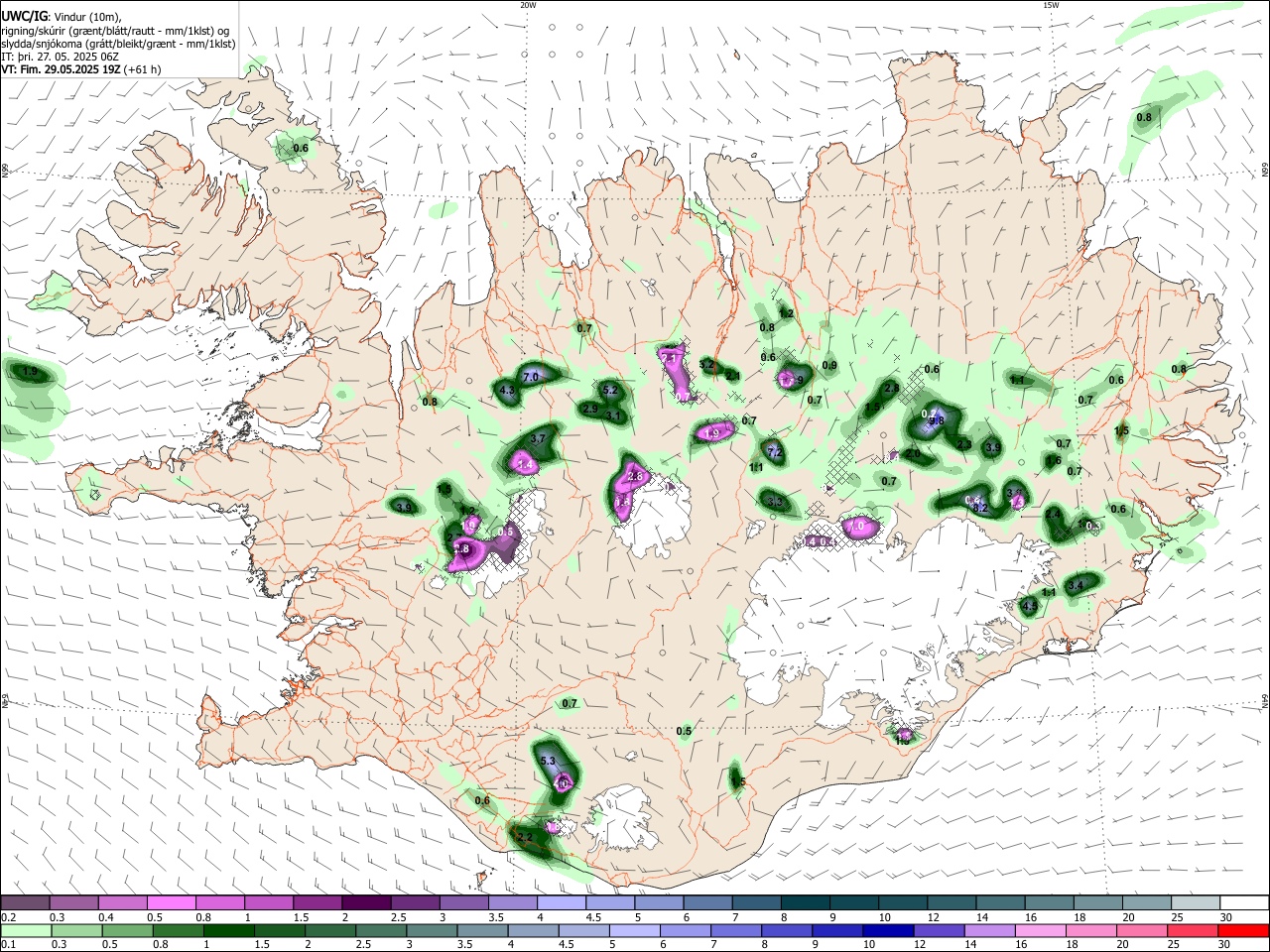The width and height of the screenshot is (1270, 952).
Task: Click the '7.2' precipitation value
Action: (776, 452)
